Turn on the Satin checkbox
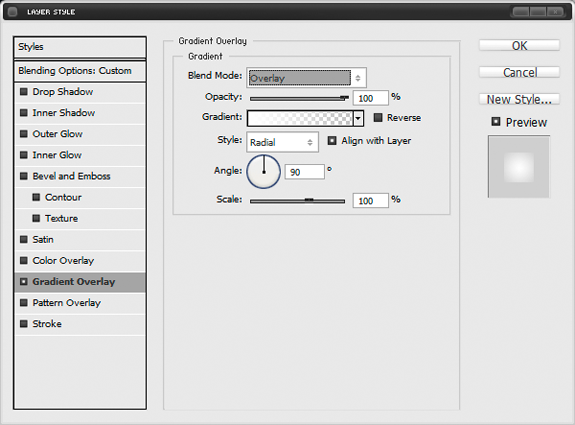 24,239
